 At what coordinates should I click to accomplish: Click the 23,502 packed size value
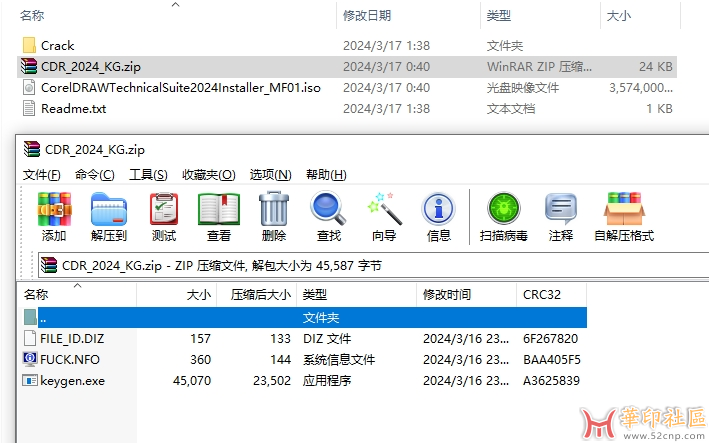coord(272,381)
